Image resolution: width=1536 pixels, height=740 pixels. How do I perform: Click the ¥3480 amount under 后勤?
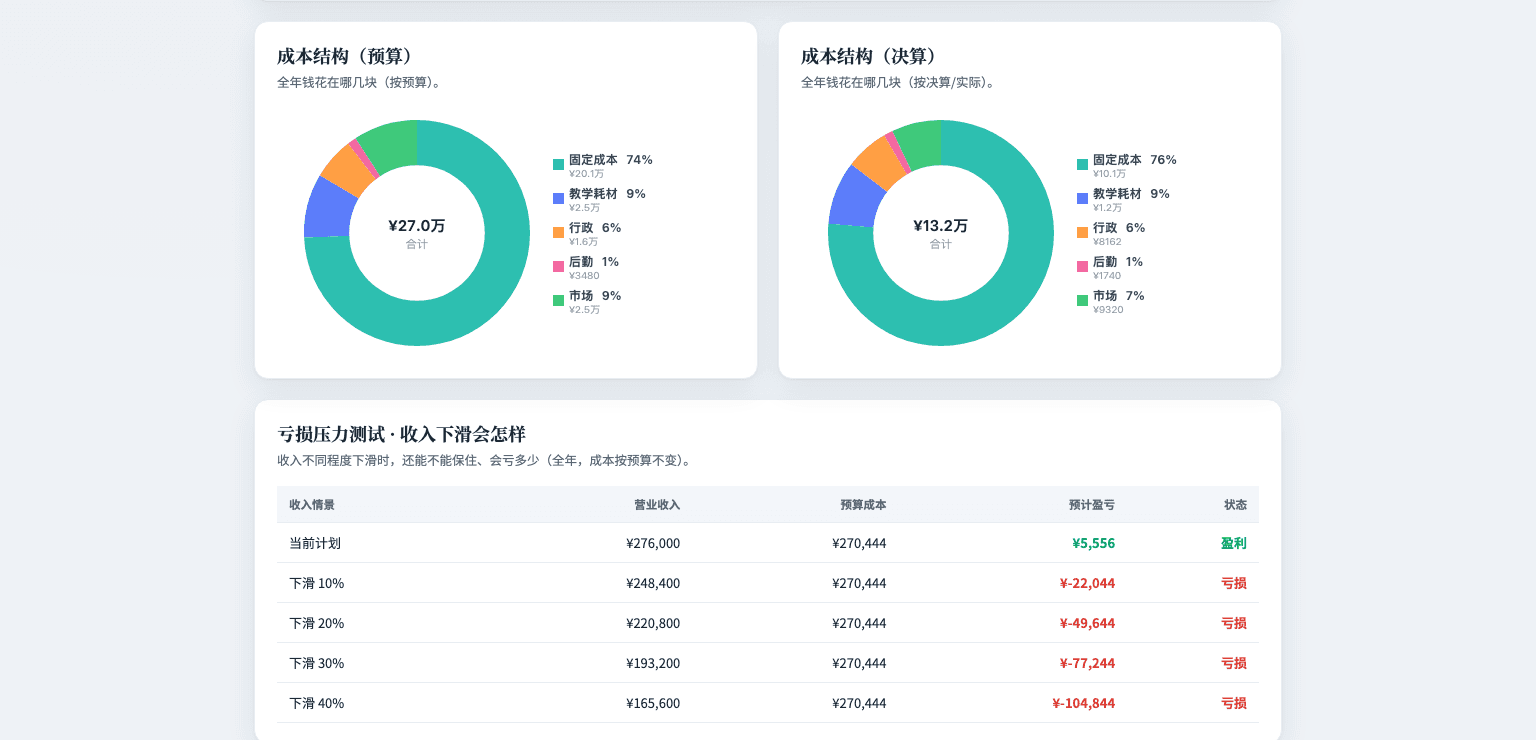pyautogui.click(x=584, y=276)
